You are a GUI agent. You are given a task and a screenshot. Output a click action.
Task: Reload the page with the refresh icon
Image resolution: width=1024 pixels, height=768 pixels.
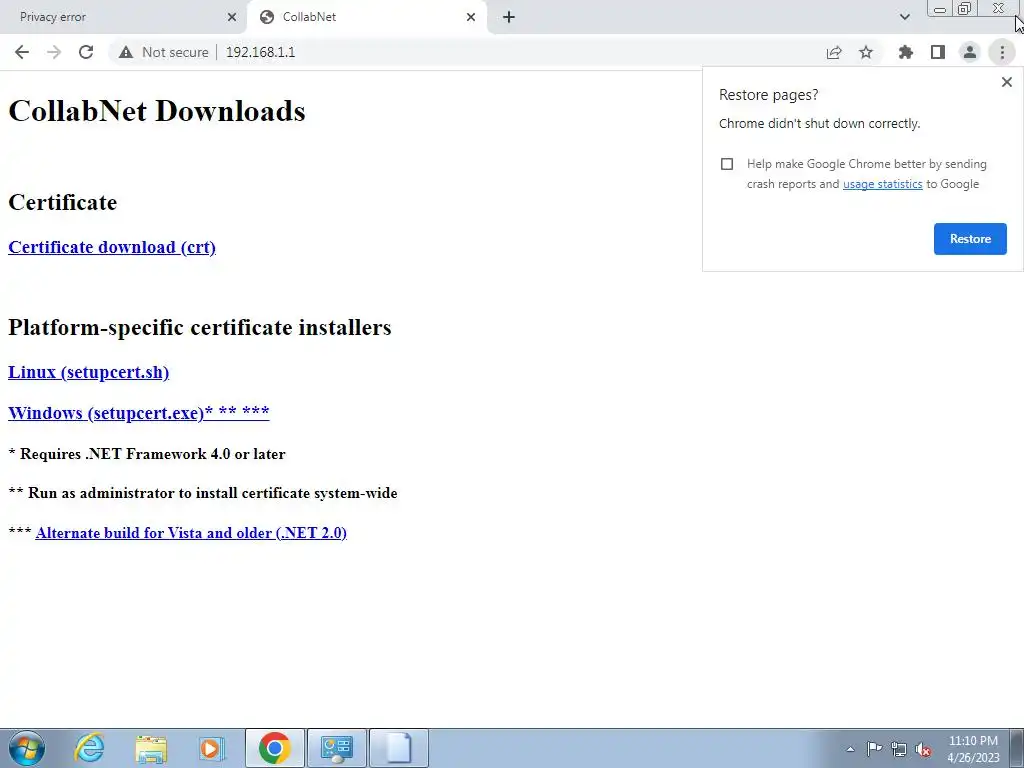coord(86,52)
